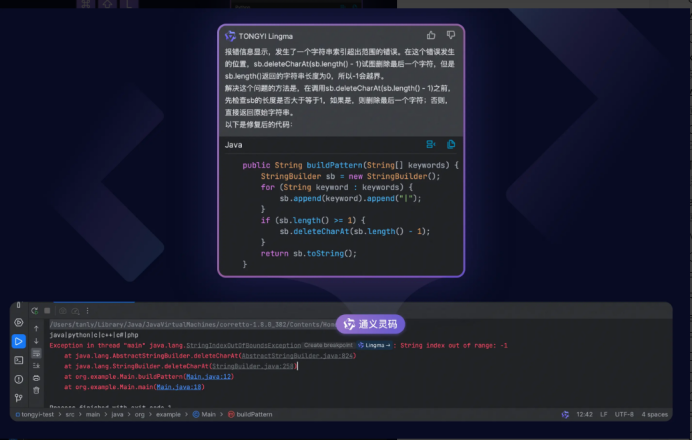The width and height of the screenshot is (692, 441).
Task: Select Main class in breadcrumb
Action: click(x=204, y=415)
